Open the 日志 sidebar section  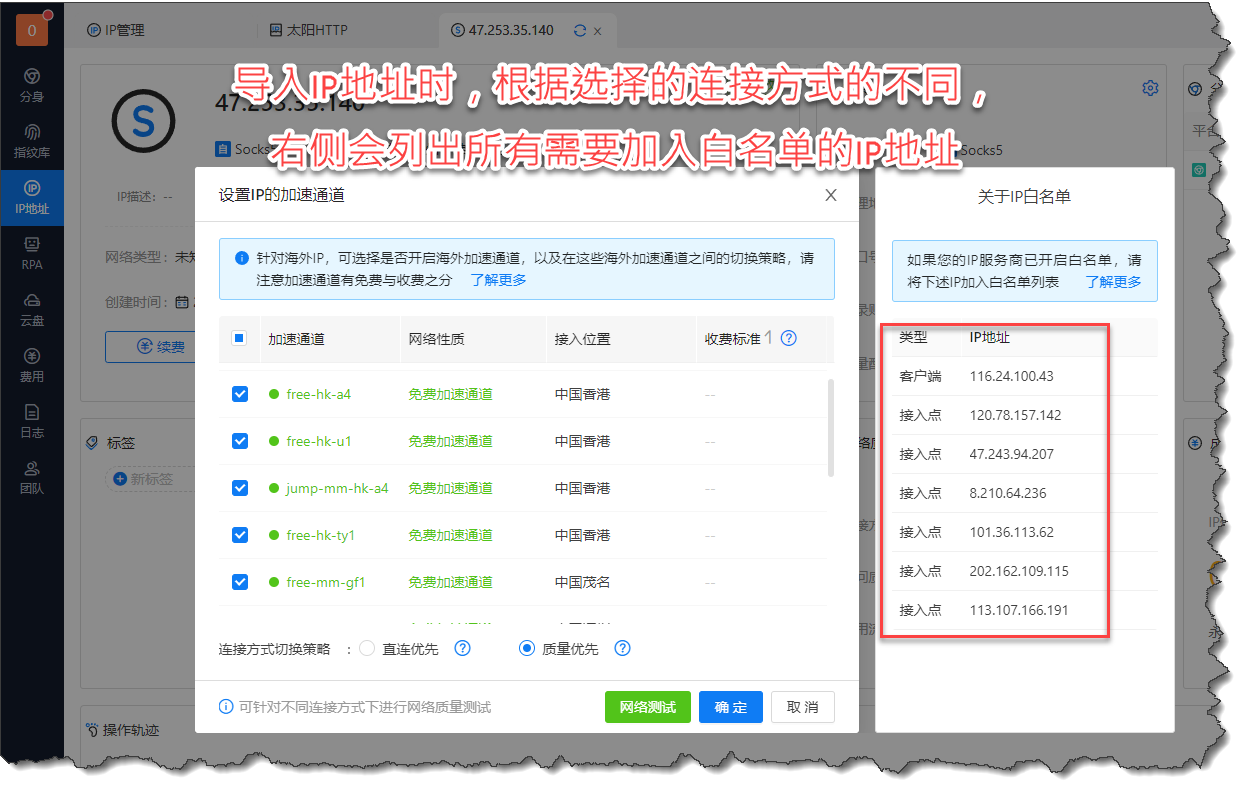pos(32,422)
